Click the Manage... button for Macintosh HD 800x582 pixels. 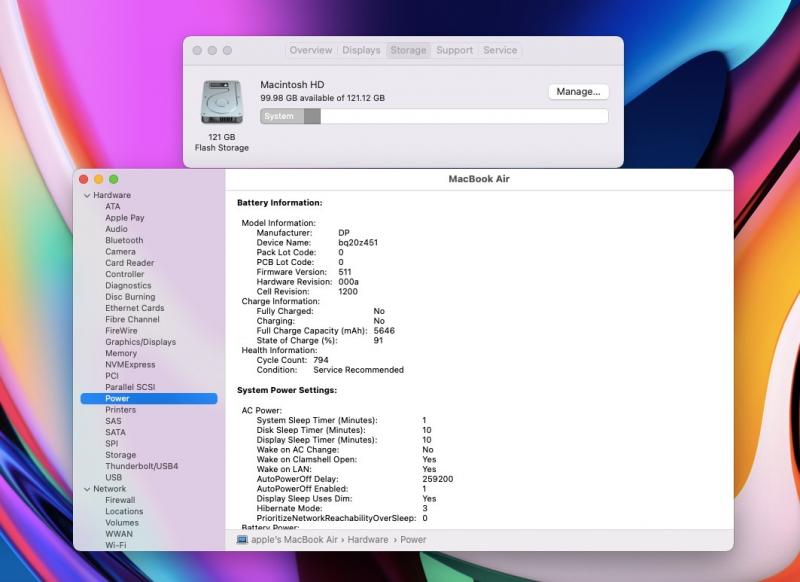point(578,92)
